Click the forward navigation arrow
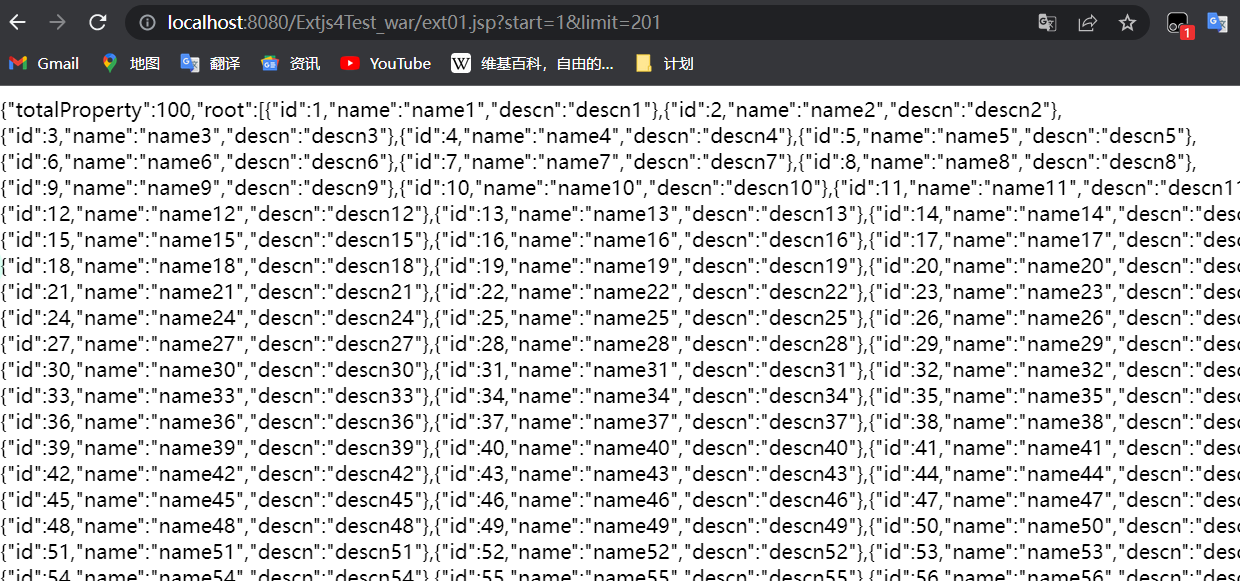1240x581 pixels. pos(58,22)
